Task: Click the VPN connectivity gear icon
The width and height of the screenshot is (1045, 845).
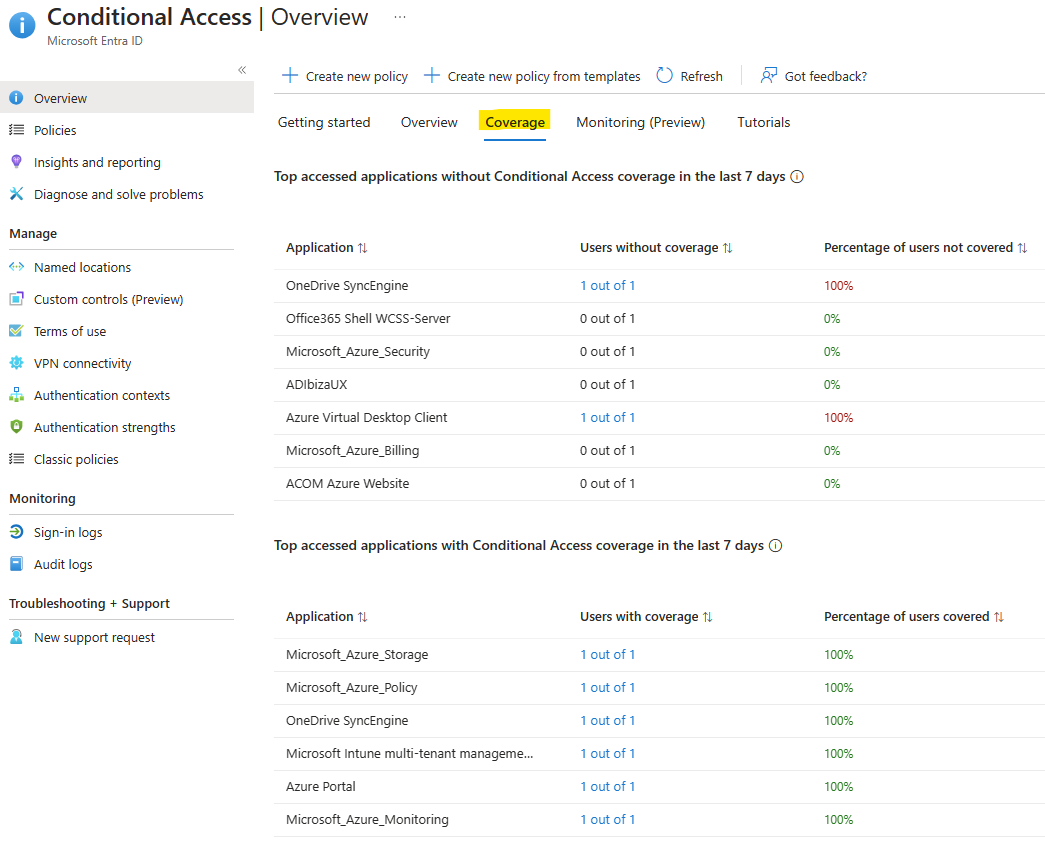Action: tap(17, 363)
